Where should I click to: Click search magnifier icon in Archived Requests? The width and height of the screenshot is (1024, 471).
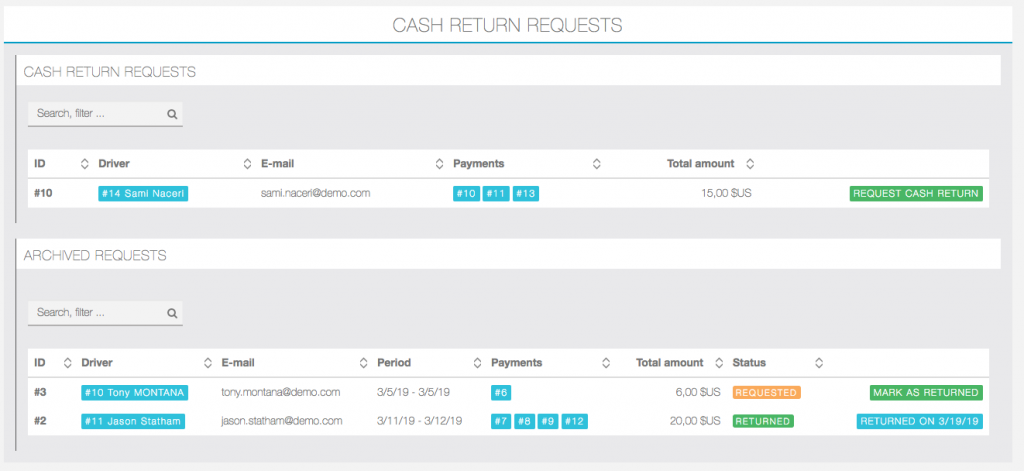[x=172, y=313]
